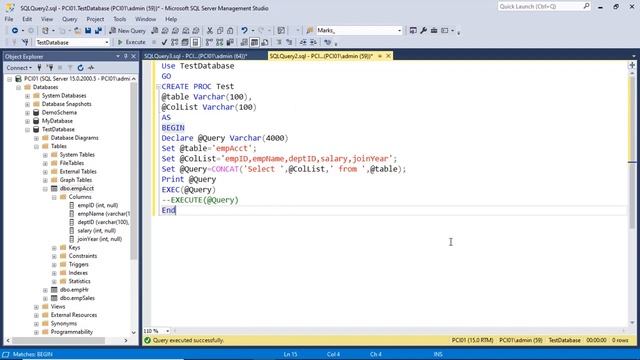The width and height of the screenshot is (640, 360).
Task: Click the editor vertical scrollbar
Action: [632, 153]
